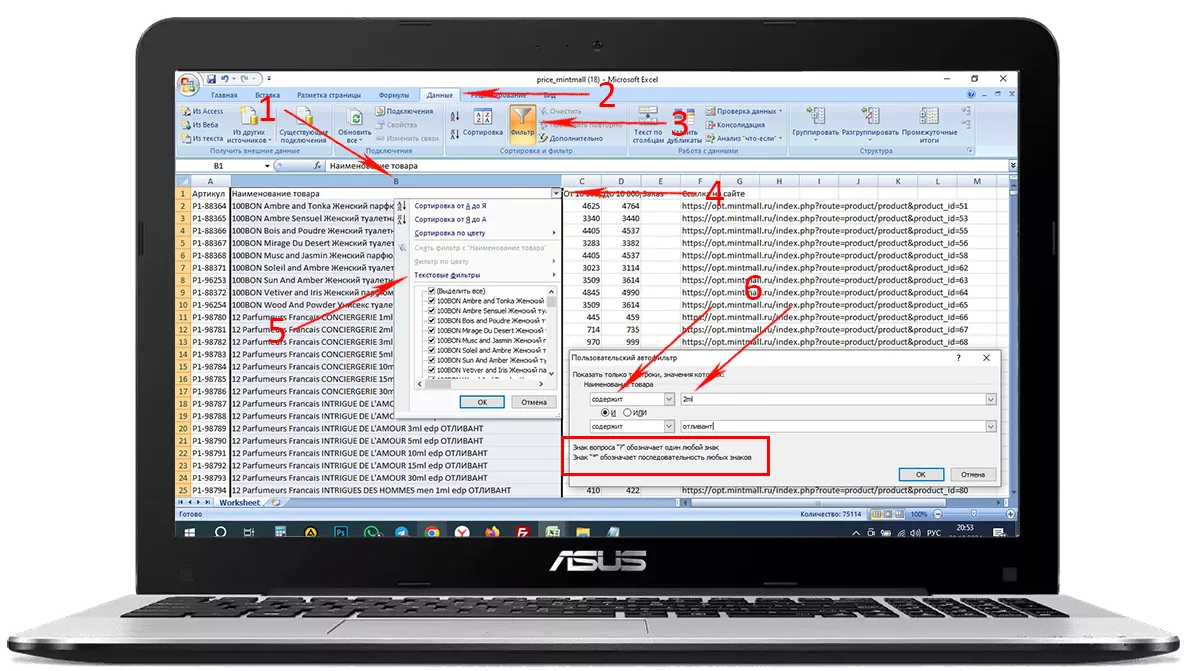
Task: Open the 'Подключения' connections list
Action: point(404,111)
